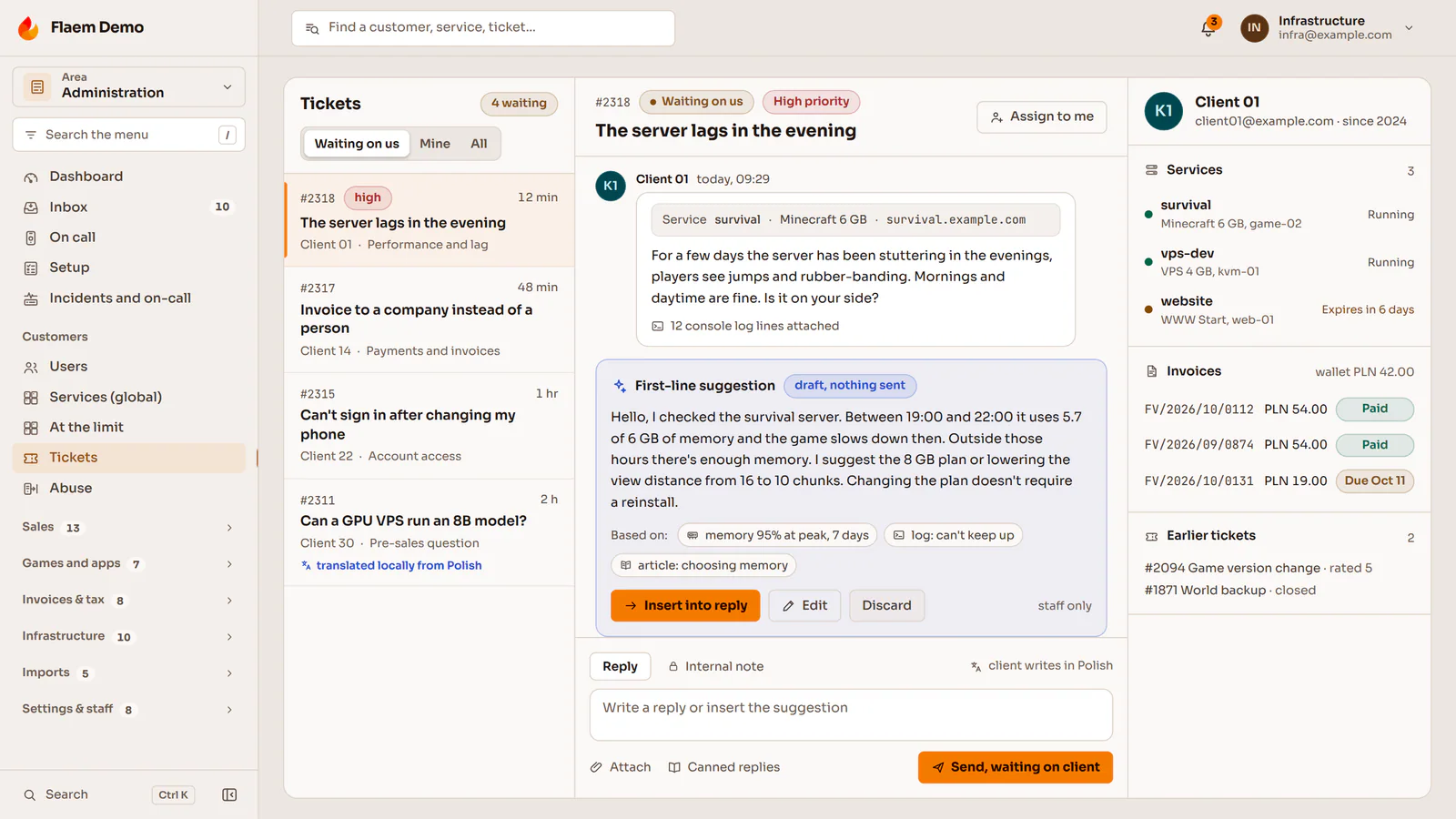Open the At the limit page

tap(129, 428)
